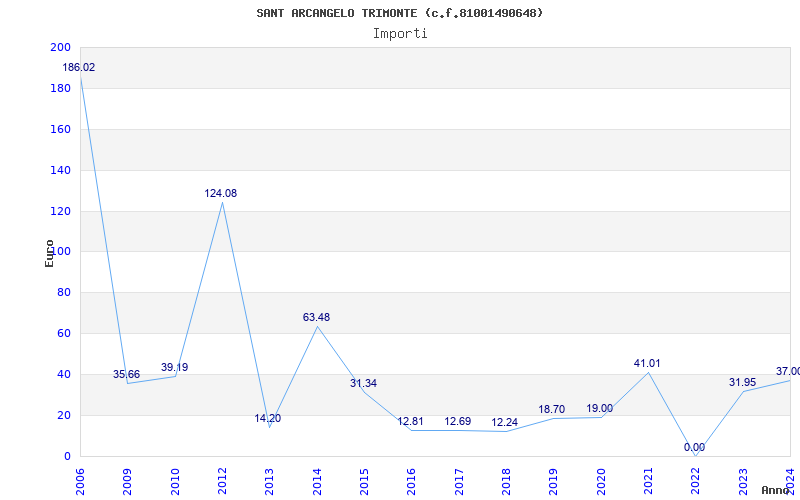Click the 35.66 value label
This screenshot has width=800, height=500.
coord(126,374)
